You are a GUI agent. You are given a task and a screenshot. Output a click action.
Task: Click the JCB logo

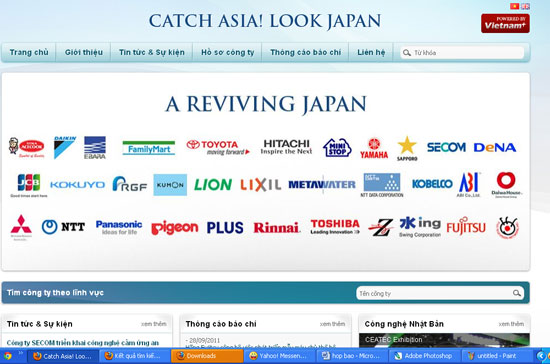pyautogui.click(x=29, y=186)
